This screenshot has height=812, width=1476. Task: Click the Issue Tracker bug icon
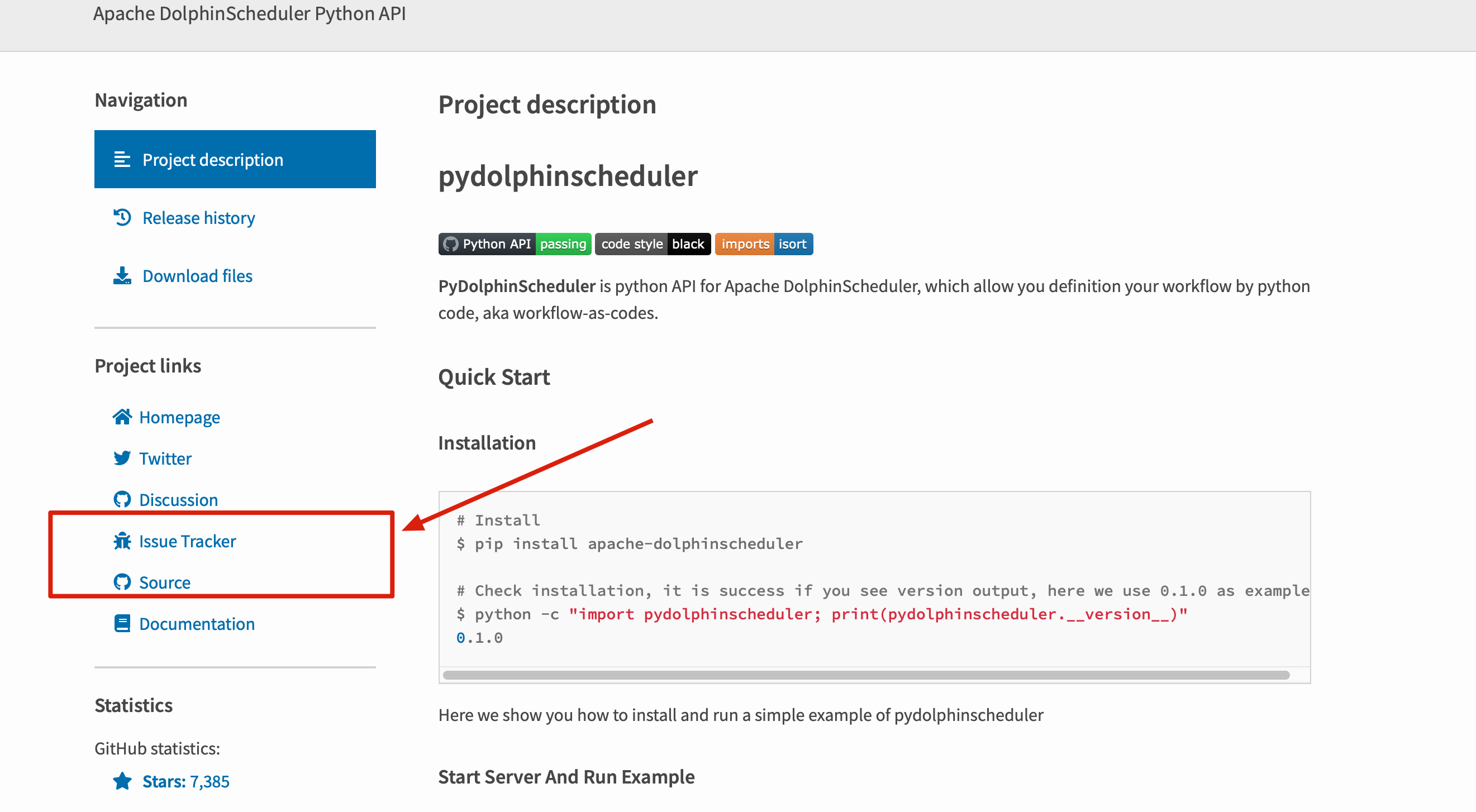(122, 541)
